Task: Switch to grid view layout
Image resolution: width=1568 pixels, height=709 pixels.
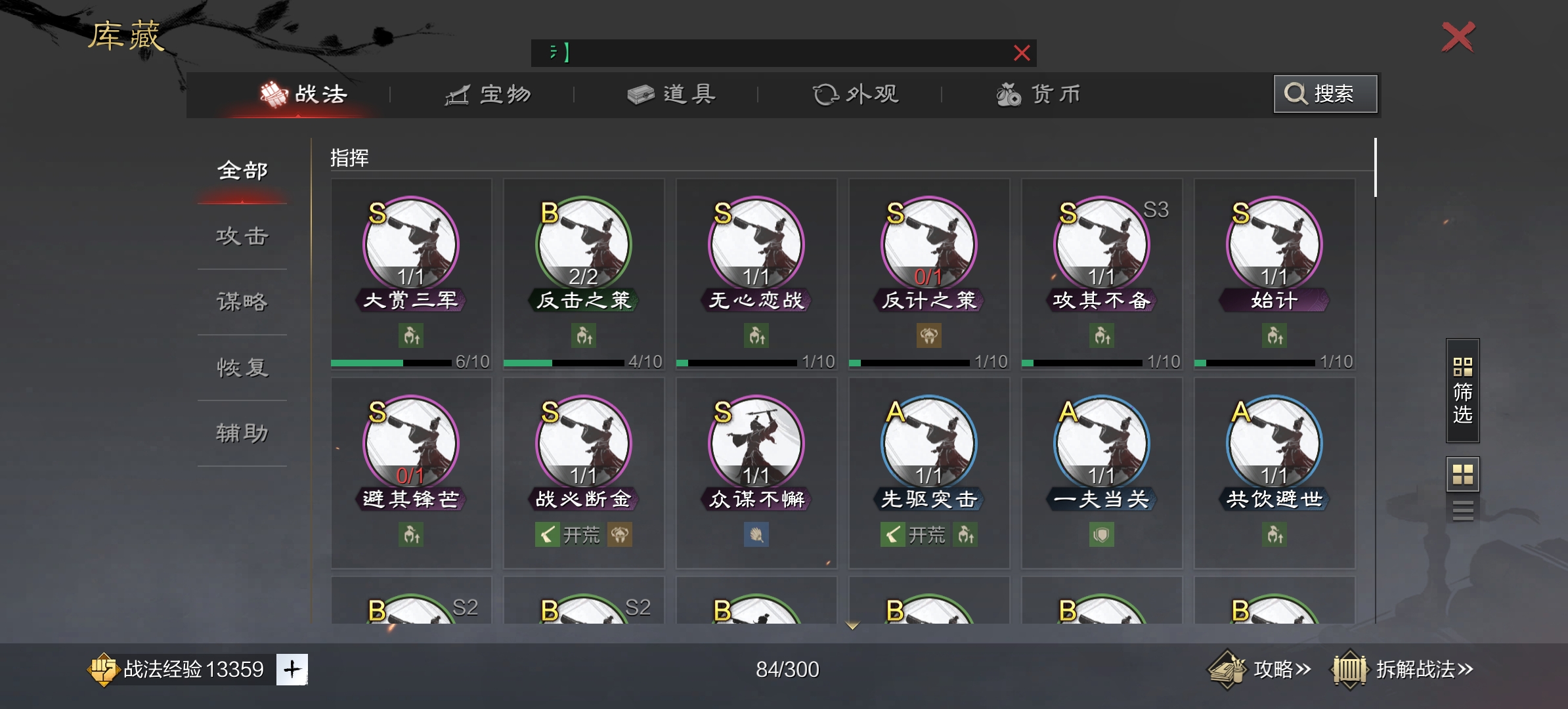Action: (x=1462, y=474)
